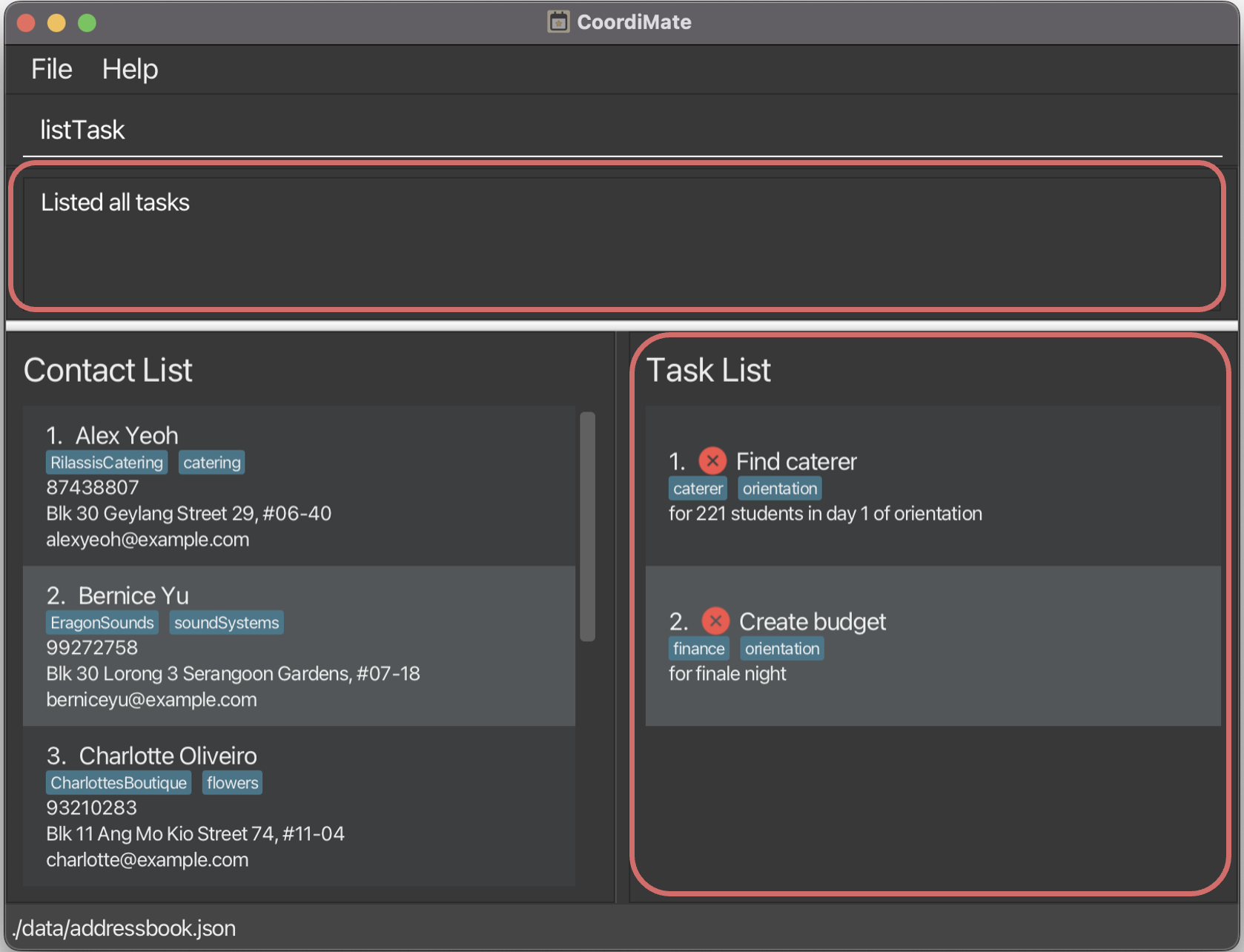Click the contact list vertical scrollbar

pos(587,526)
